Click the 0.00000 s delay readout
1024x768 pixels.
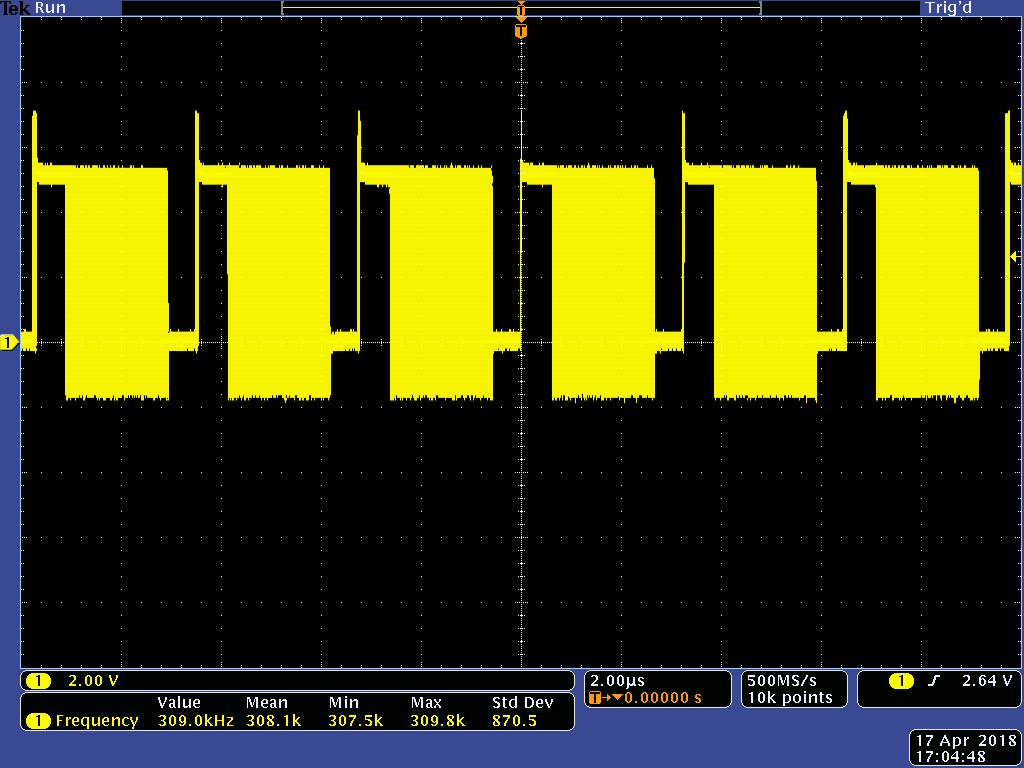(x=663, y=698)
